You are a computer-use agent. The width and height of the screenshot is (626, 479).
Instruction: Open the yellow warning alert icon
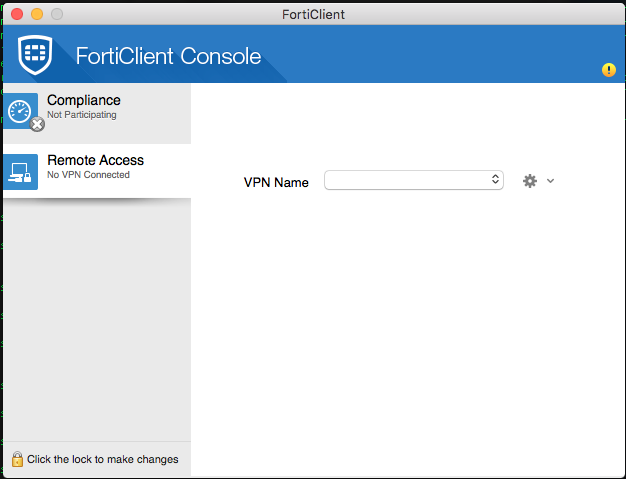coord(608,70)
